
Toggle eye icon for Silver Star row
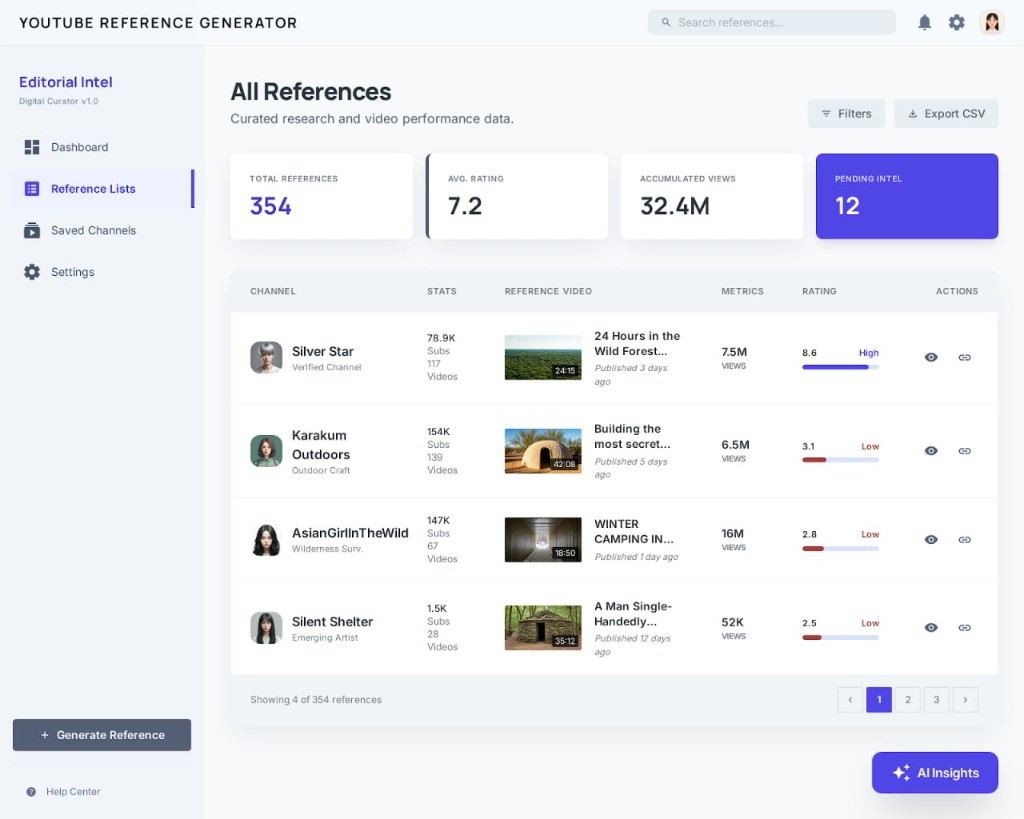click(x=931, y=357)
